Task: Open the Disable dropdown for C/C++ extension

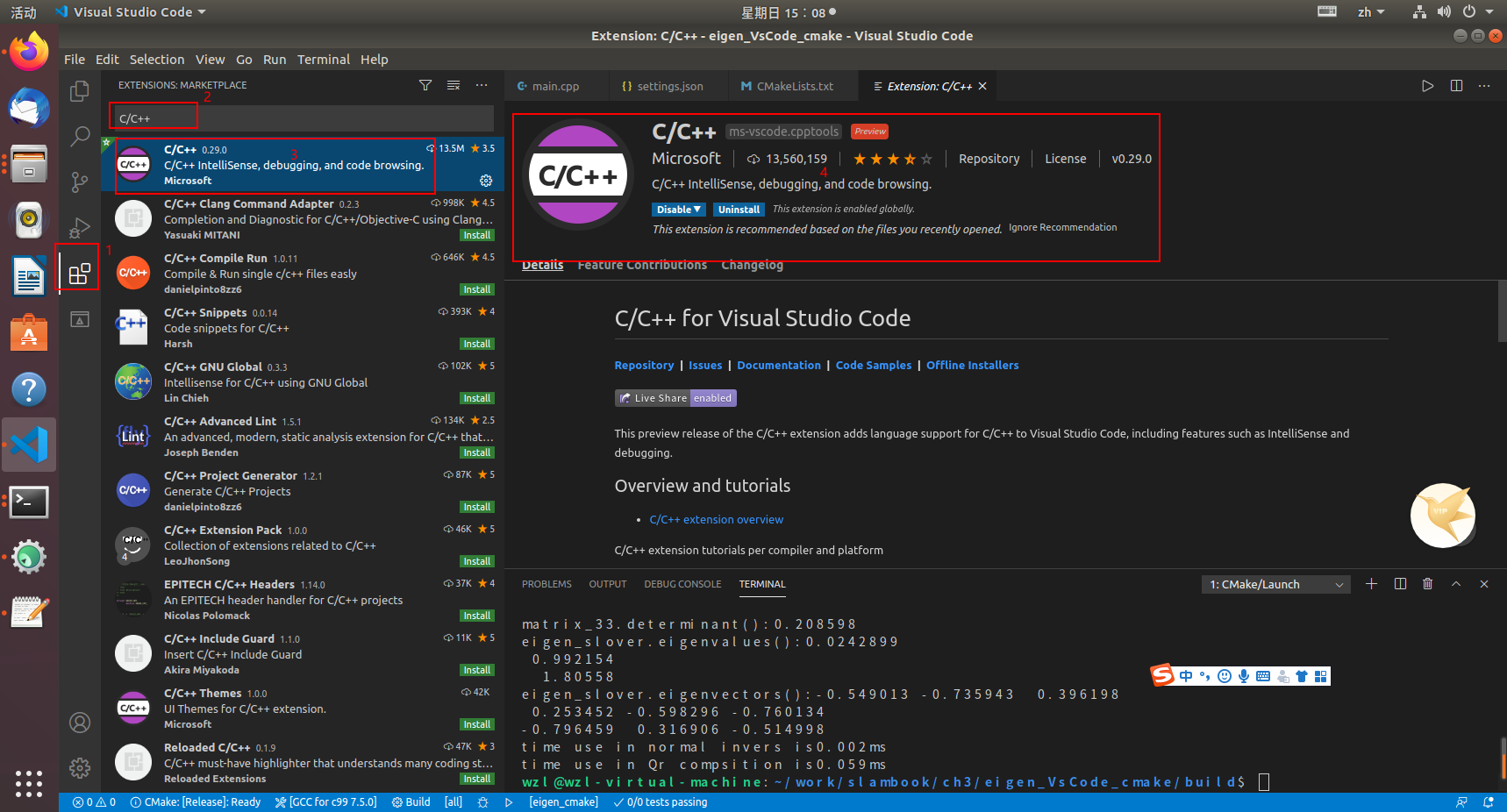Action: tap(678, 210)
